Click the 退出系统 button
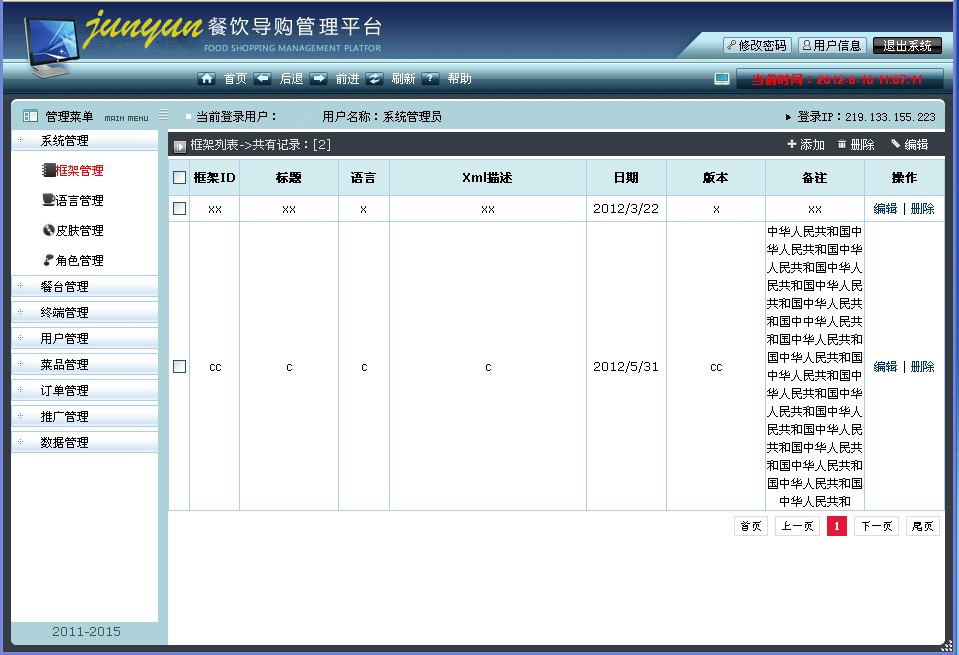959x655 pixels. tap(907, 45)
